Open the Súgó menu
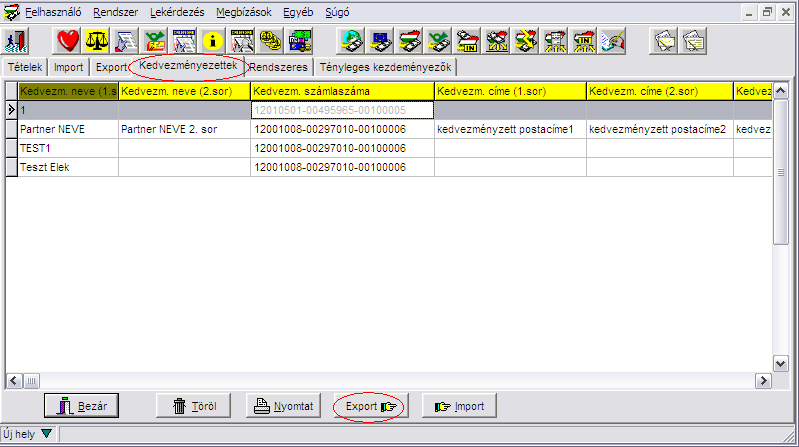799x447 pixels. pos(337,12)
